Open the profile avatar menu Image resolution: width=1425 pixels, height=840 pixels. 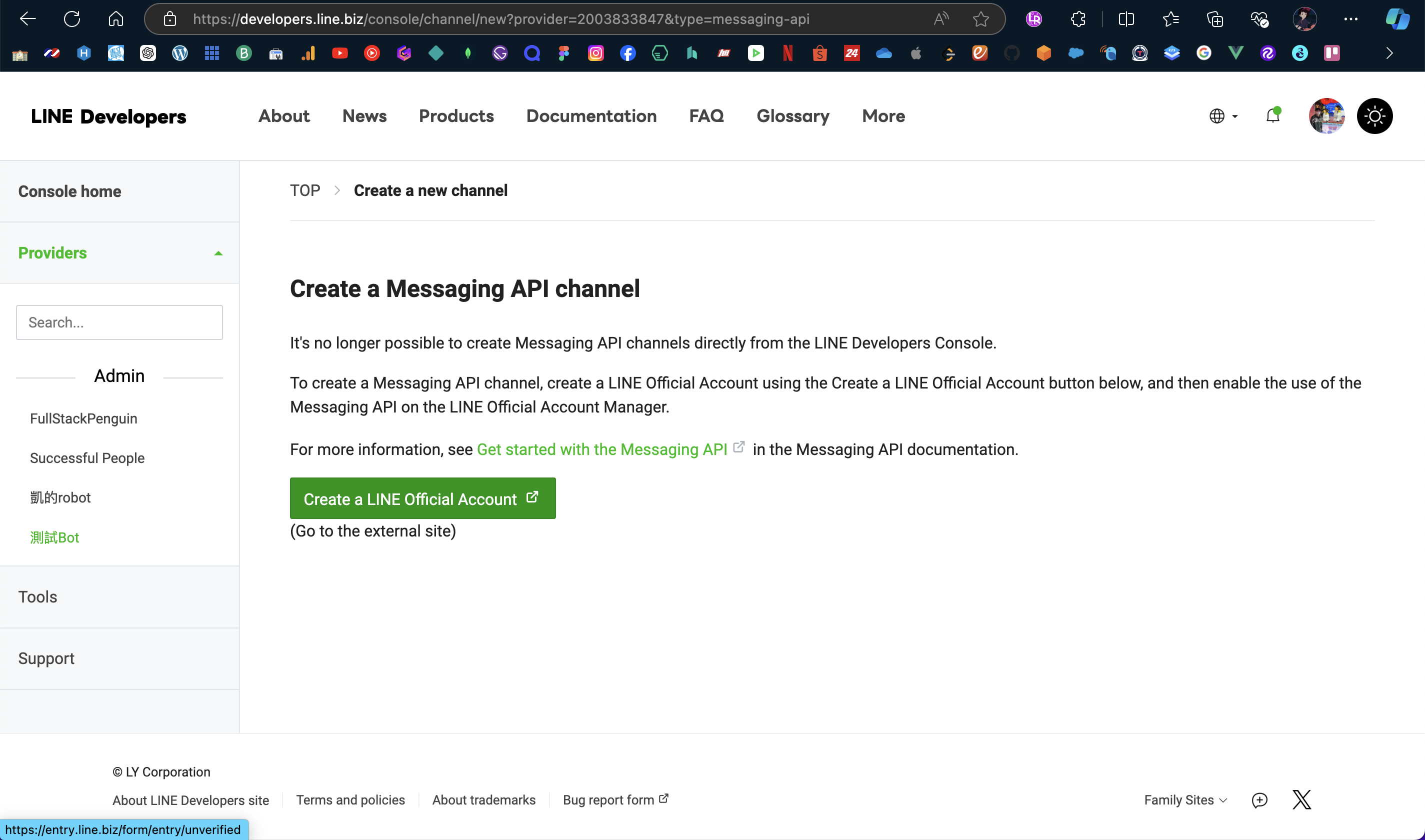pyautogui.click(x=1326, y=115)
